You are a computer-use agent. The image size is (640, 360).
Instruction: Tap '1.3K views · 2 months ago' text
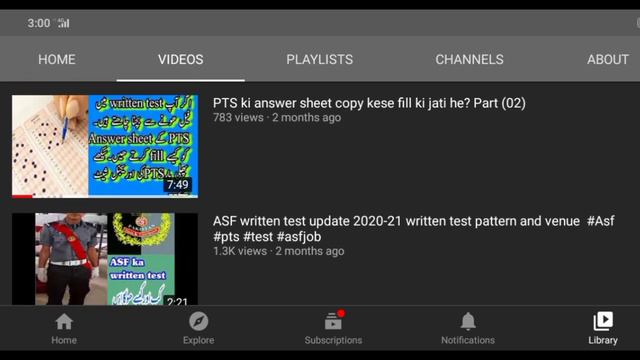point(278,251)
